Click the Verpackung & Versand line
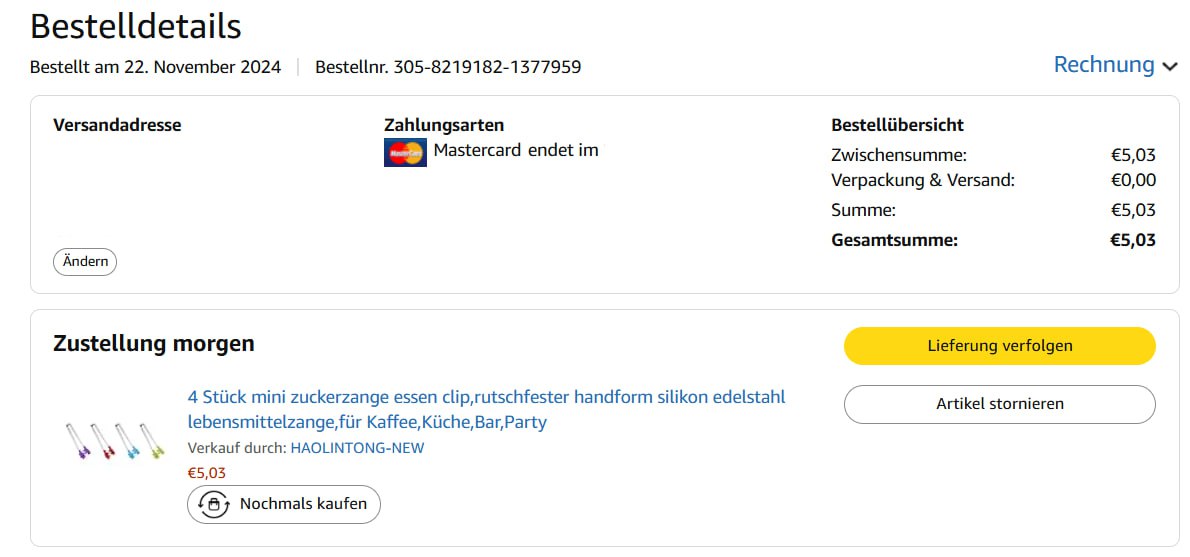Screen dimensions: 1190x557 (922, 180)
